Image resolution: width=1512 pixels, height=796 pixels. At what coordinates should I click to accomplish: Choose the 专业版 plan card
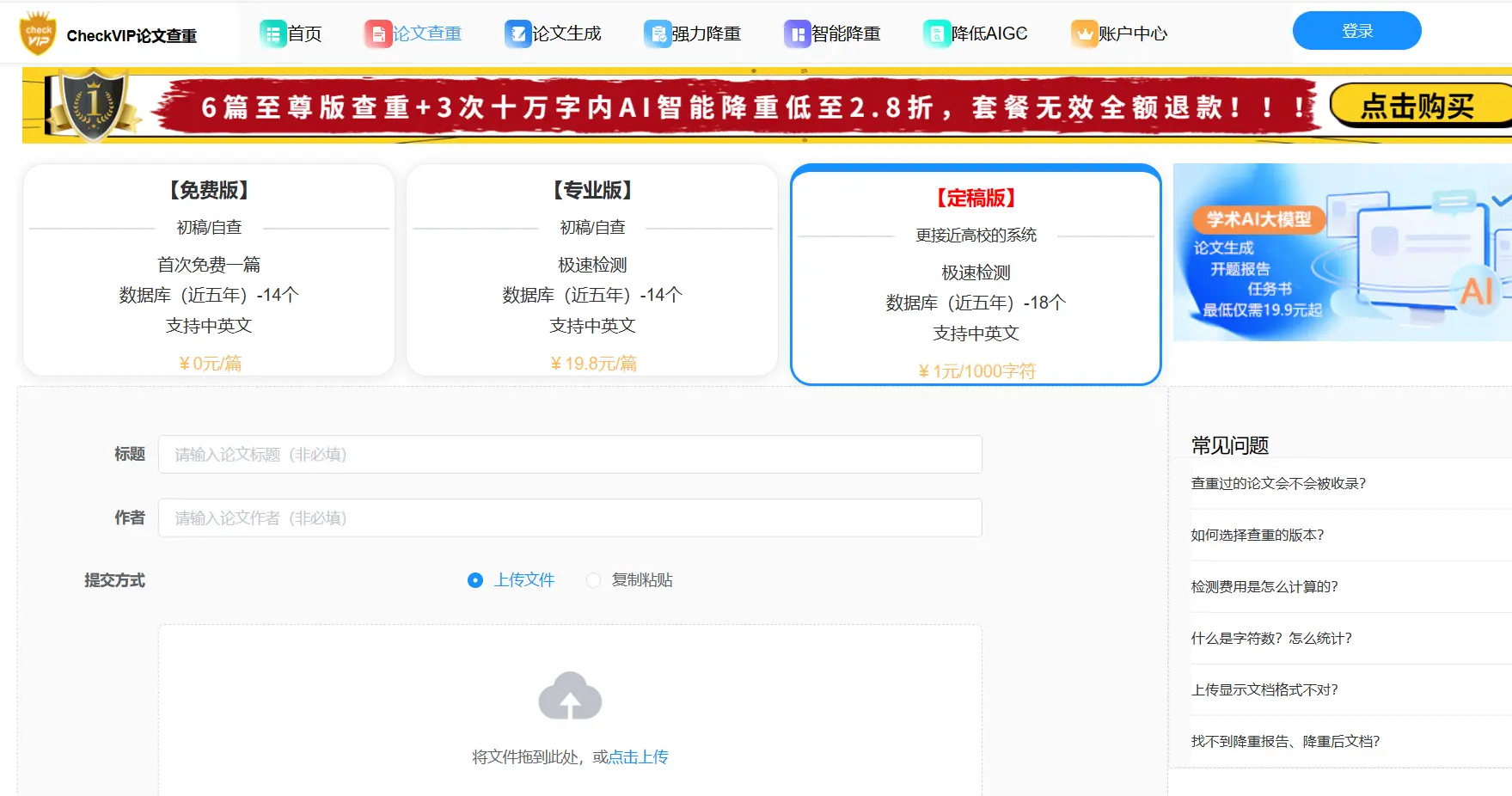pos(592,270)
